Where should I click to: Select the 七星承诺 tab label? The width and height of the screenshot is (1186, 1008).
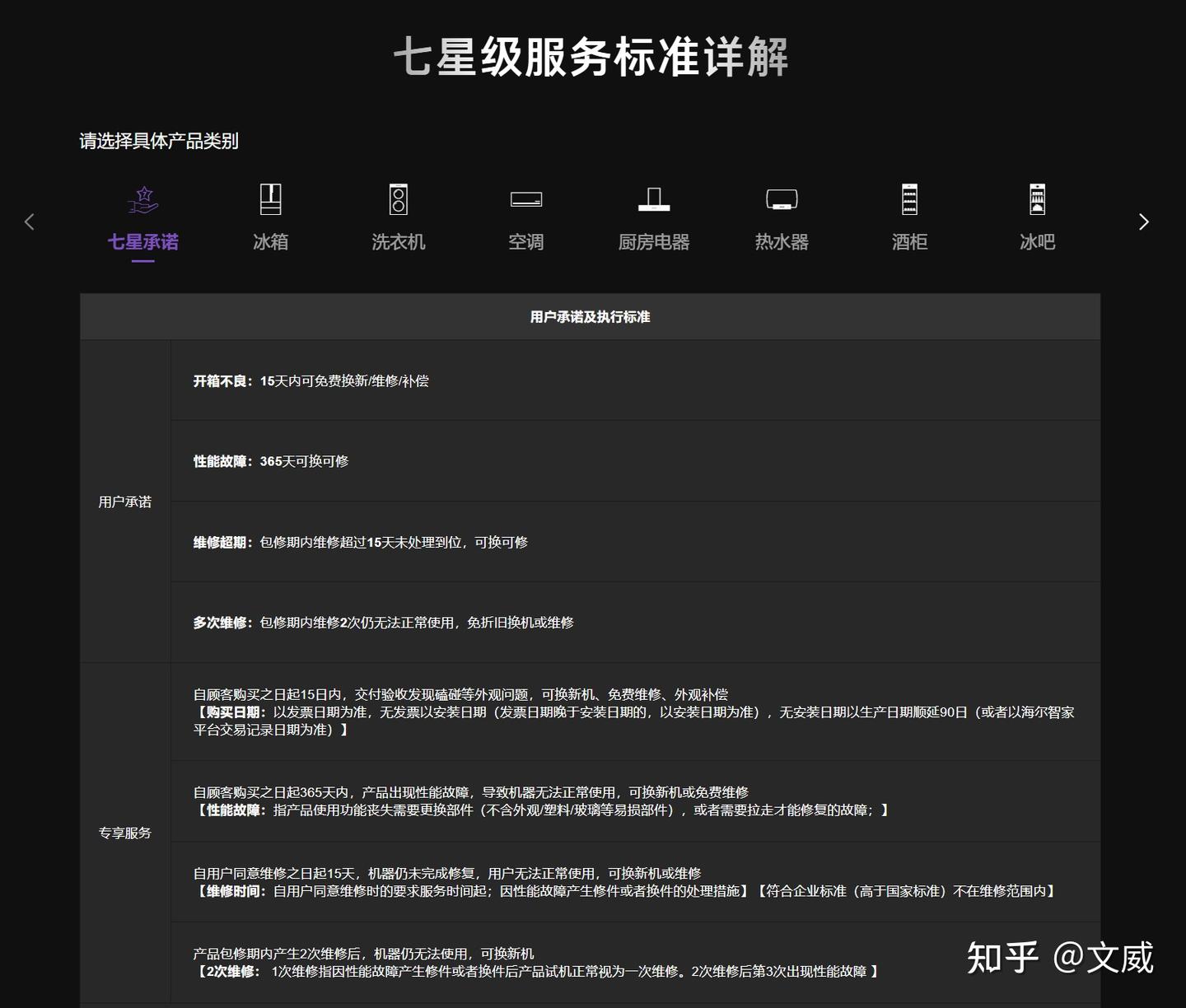point(143,242)
